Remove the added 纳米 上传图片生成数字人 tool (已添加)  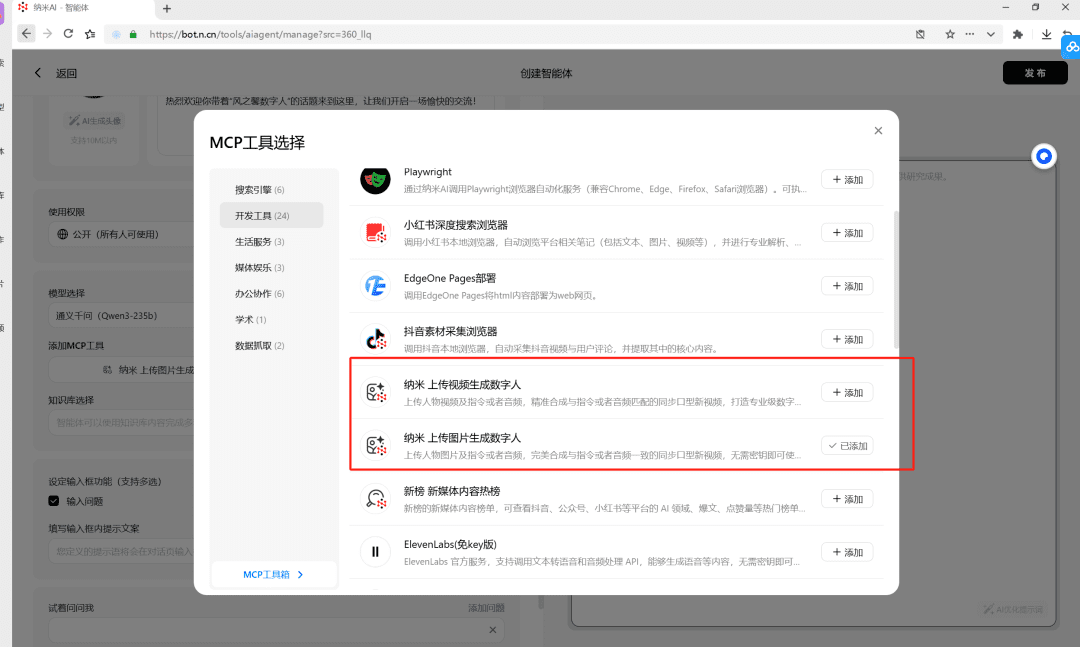coord(847,446)
